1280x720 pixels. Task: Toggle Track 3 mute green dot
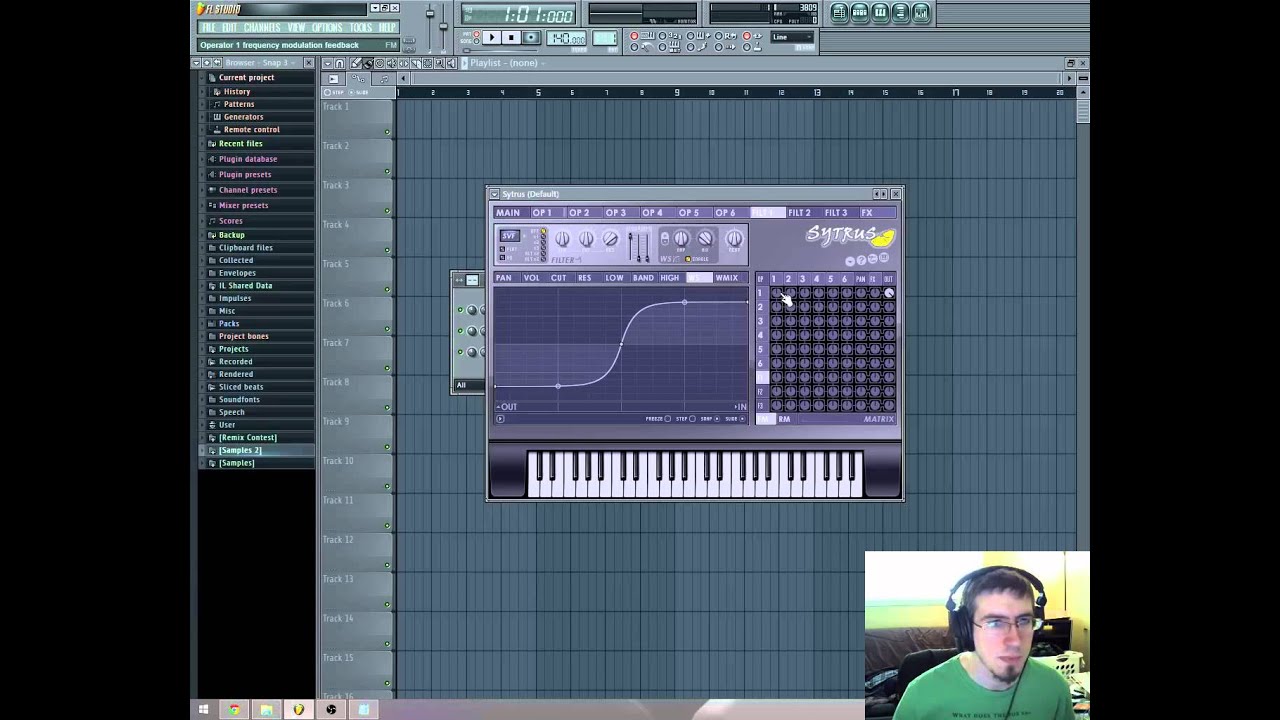click(x=387, y=211)
